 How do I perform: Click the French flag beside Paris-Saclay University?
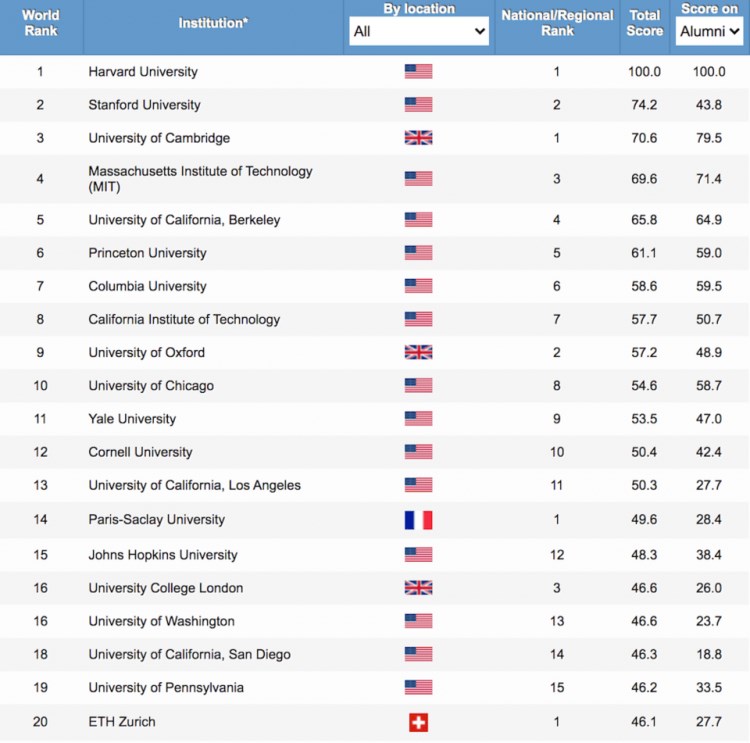pos(419,520)
